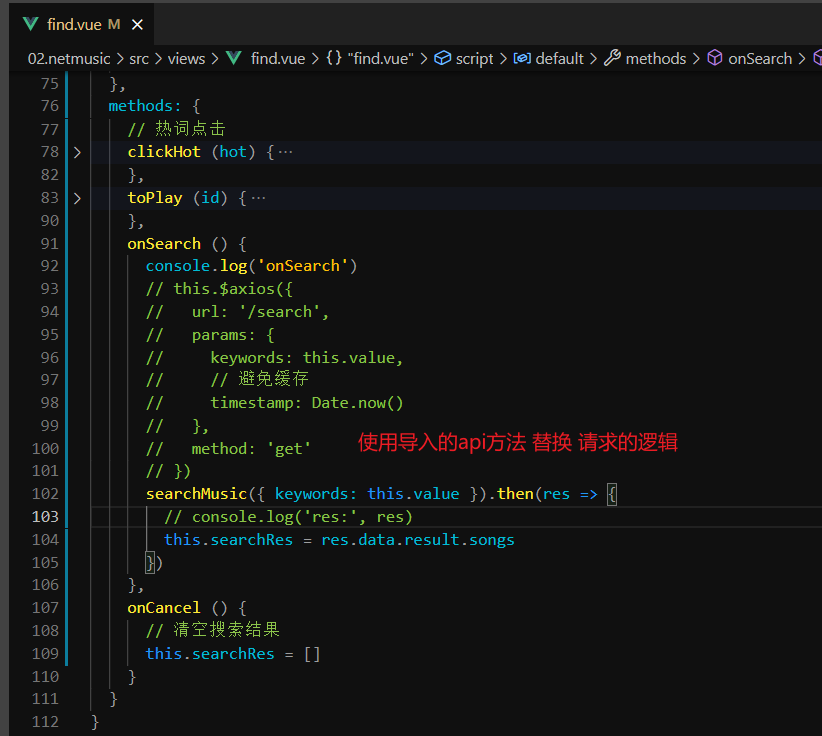
Task: Select the find.vue editor tab
Action: coord(82,24)
